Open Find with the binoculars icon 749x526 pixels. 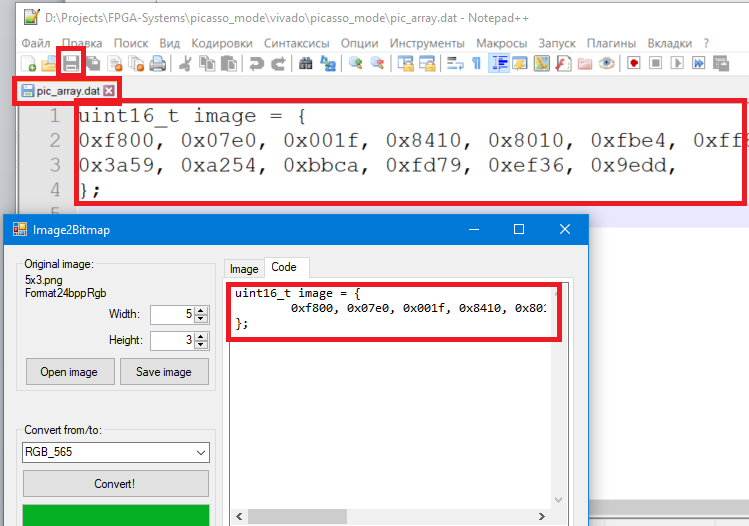(305, 63)
